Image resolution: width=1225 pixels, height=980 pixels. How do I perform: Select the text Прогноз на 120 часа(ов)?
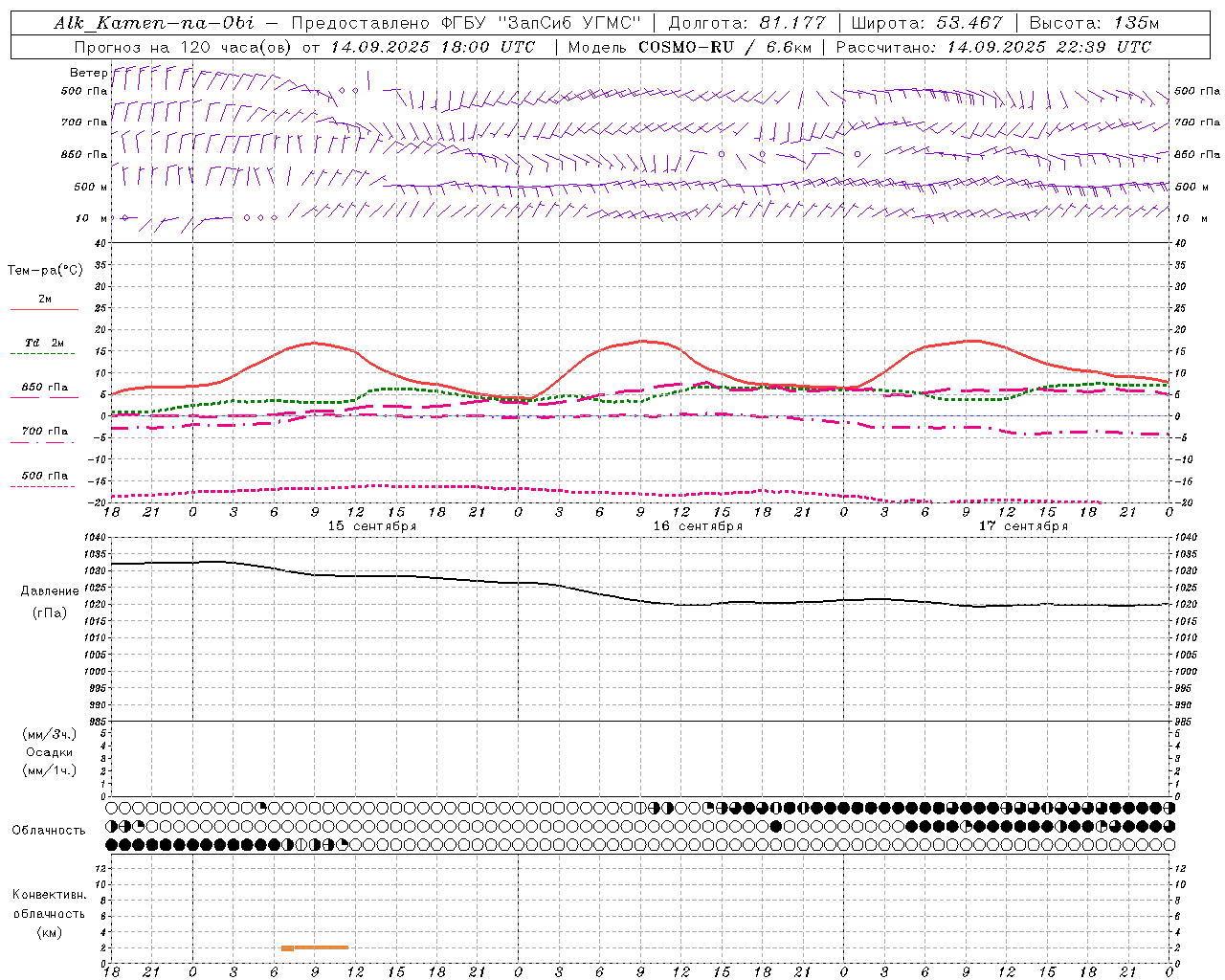tap(184, 47)
